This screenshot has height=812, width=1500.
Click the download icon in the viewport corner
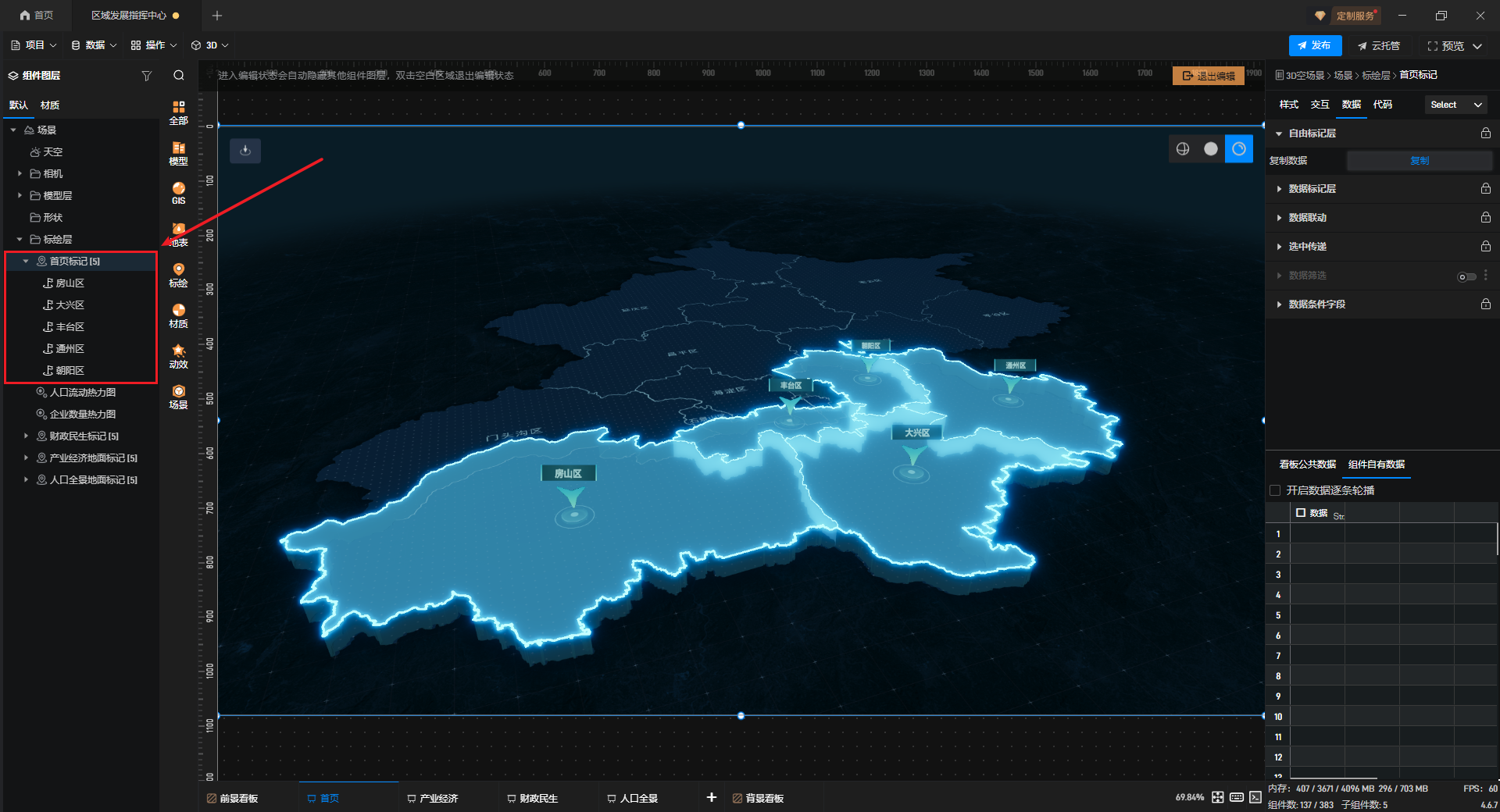point(245,151)
